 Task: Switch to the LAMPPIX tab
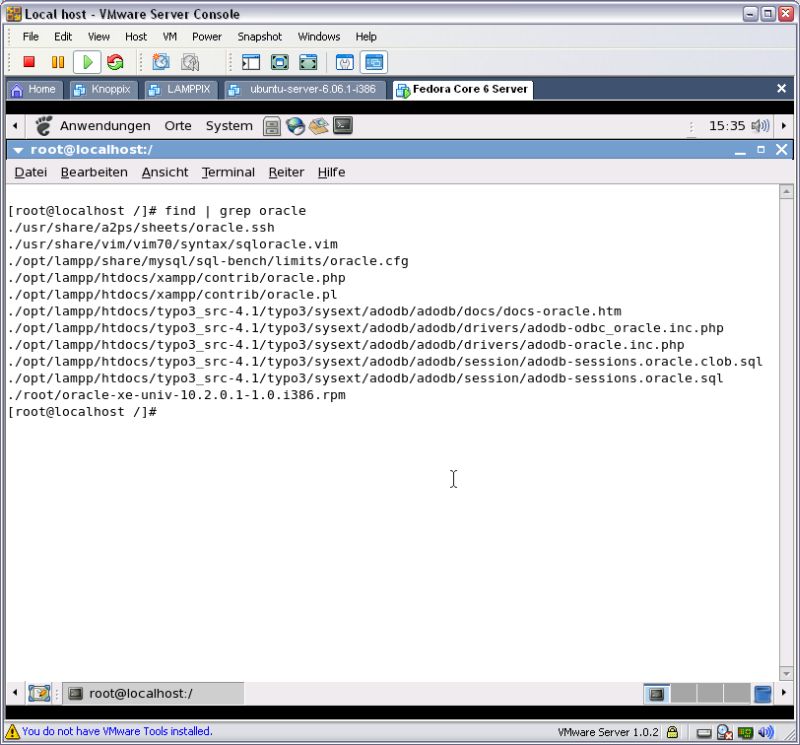pyautogui.click(x=181, y=89)
